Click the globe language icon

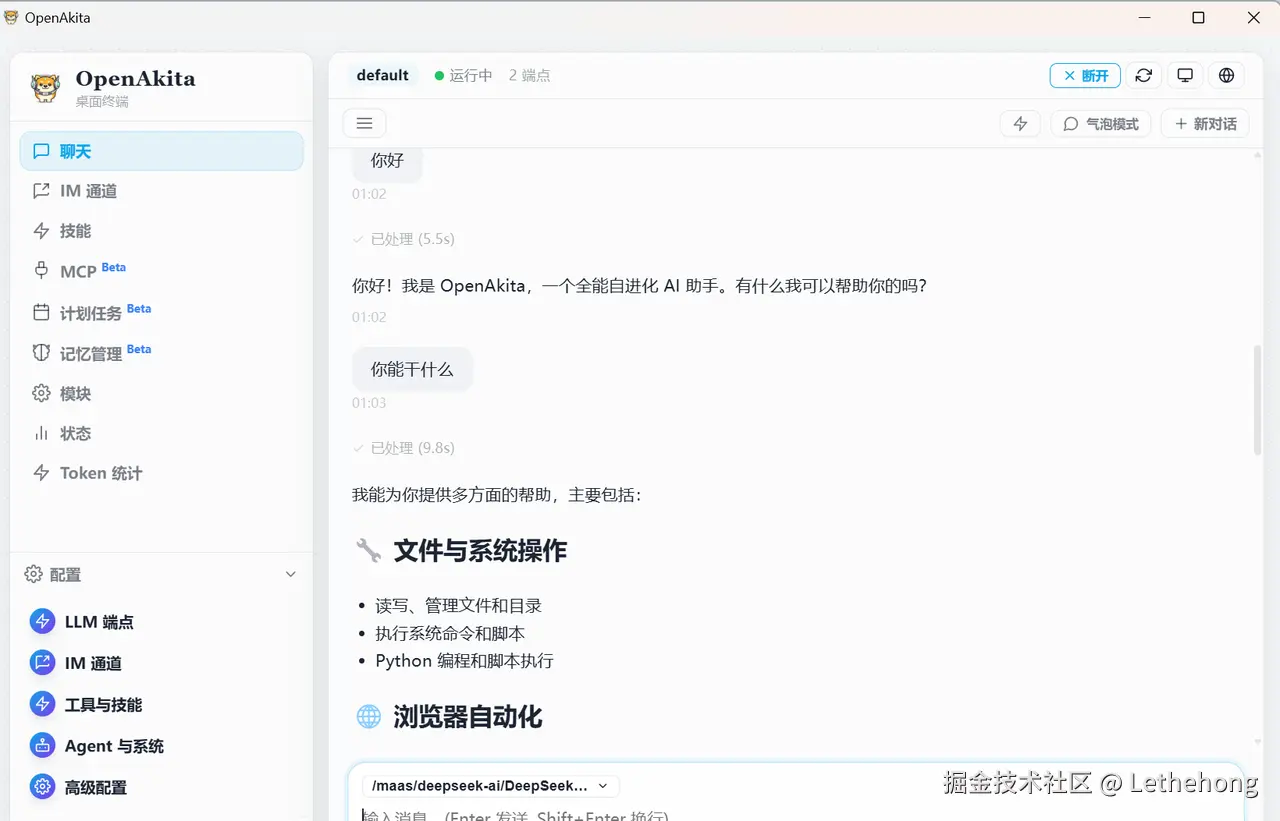point(1226,75)
